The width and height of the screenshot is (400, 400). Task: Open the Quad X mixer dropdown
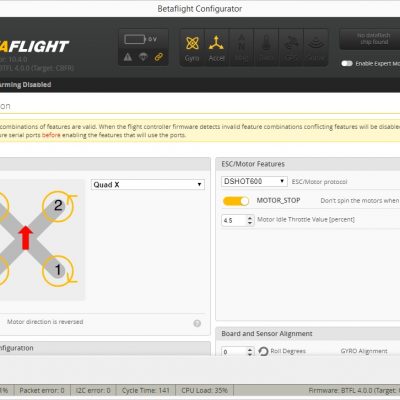(148, 184)
